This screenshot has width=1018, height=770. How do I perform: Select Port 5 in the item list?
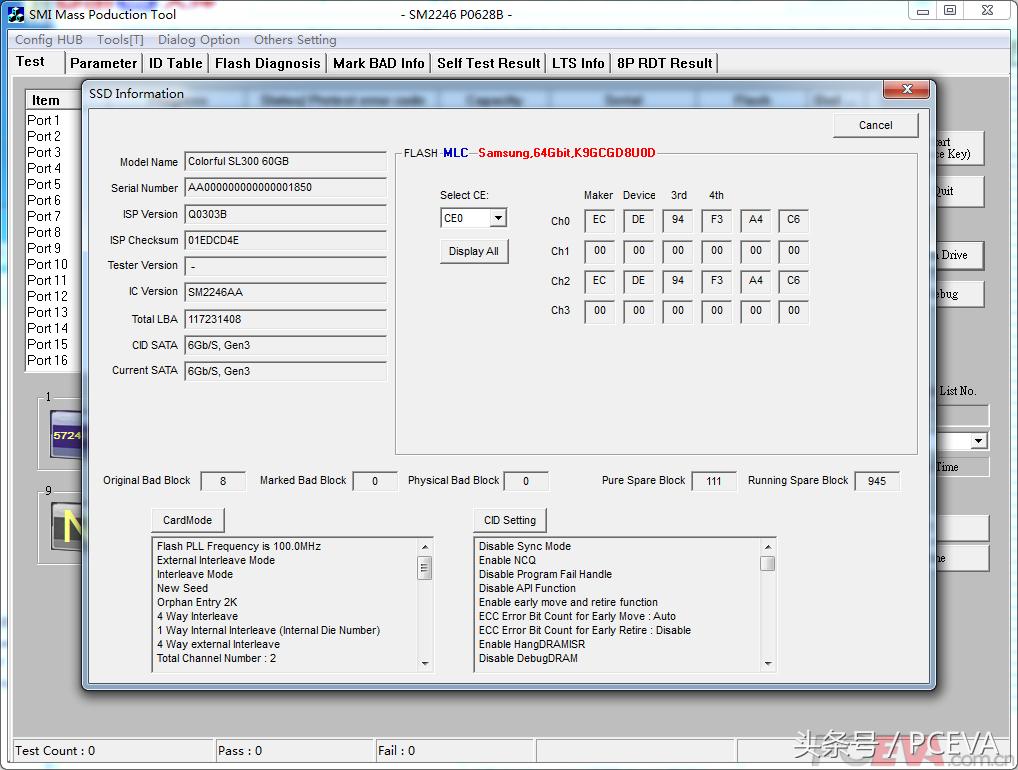point(44,184)
